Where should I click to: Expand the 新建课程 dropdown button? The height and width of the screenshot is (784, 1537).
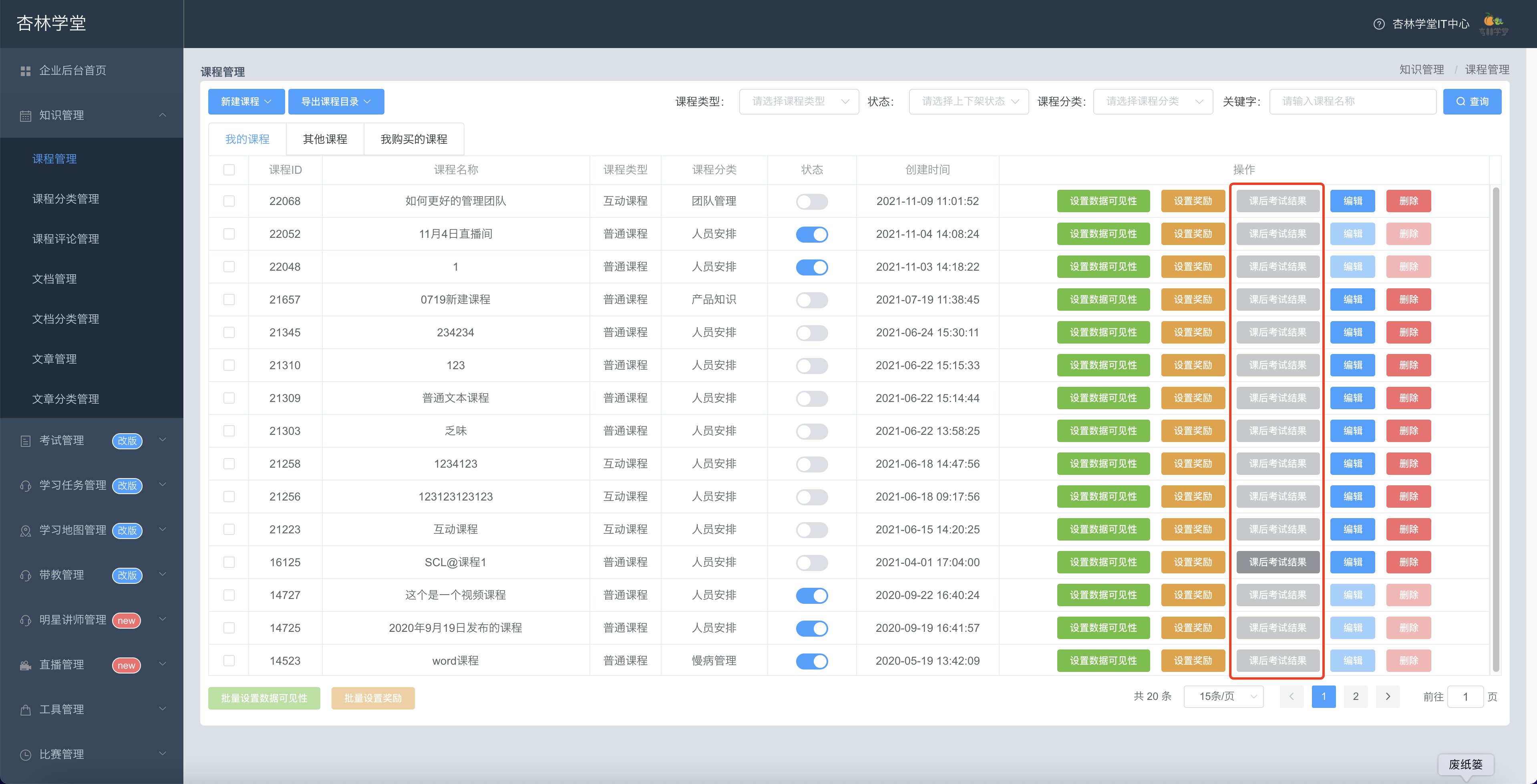(x=246, y=101)
